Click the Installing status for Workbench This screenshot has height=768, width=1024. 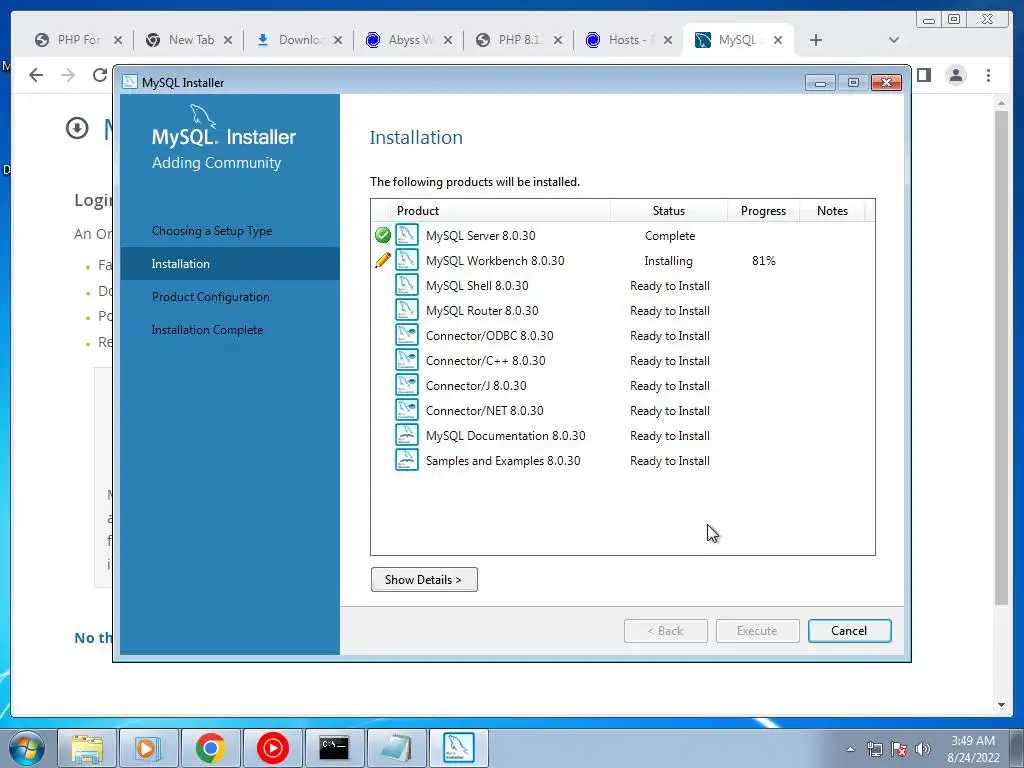(x=668, y=261)
